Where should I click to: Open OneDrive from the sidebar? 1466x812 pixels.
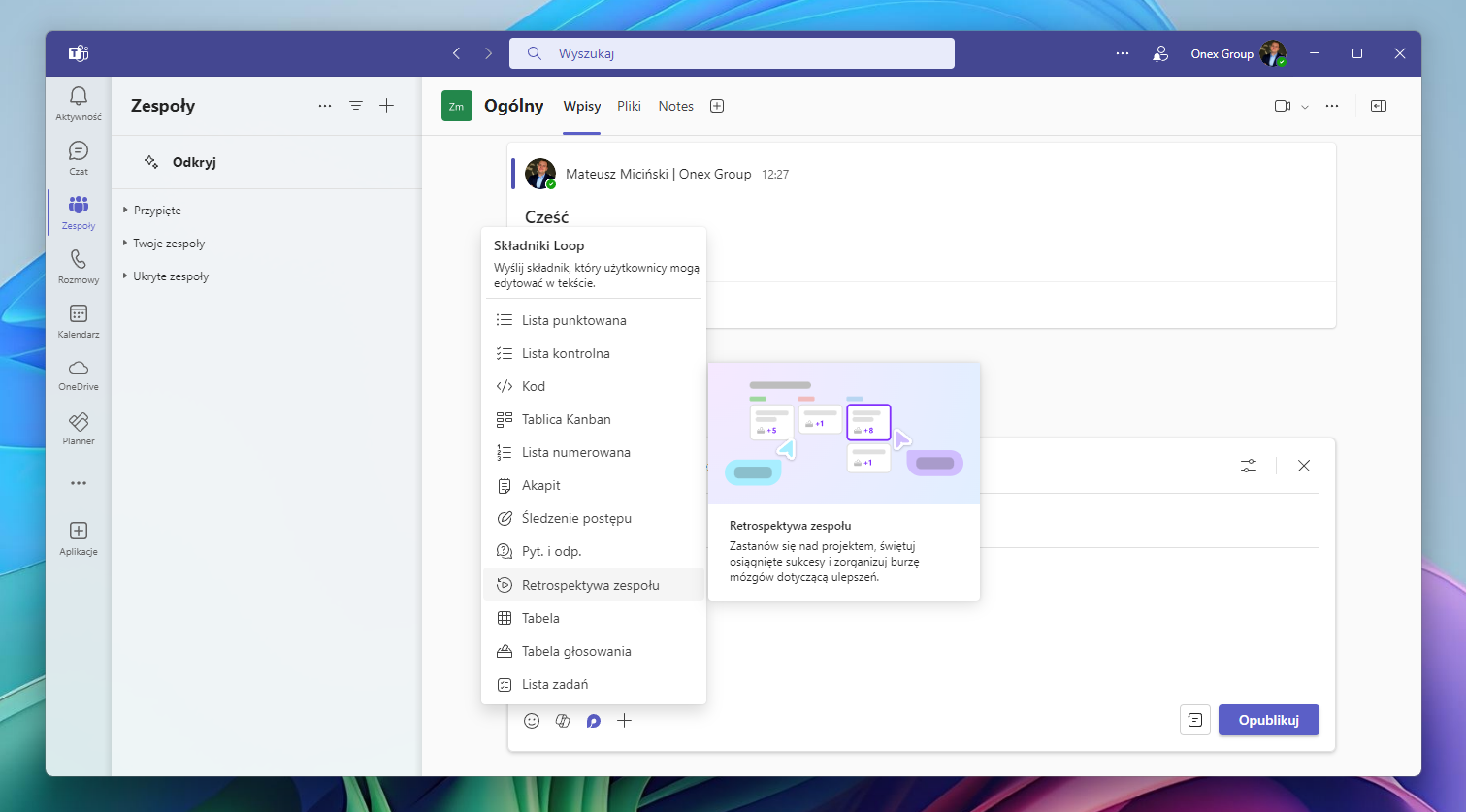[x=79, y=374]
